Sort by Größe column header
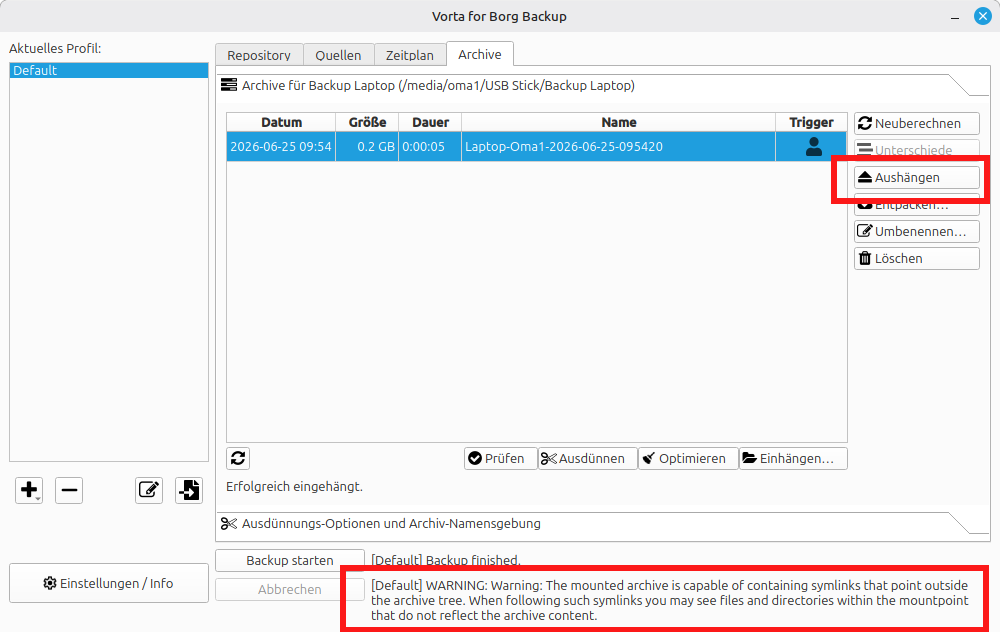The width and height of the screenshot is (1000, 632). 367,122
